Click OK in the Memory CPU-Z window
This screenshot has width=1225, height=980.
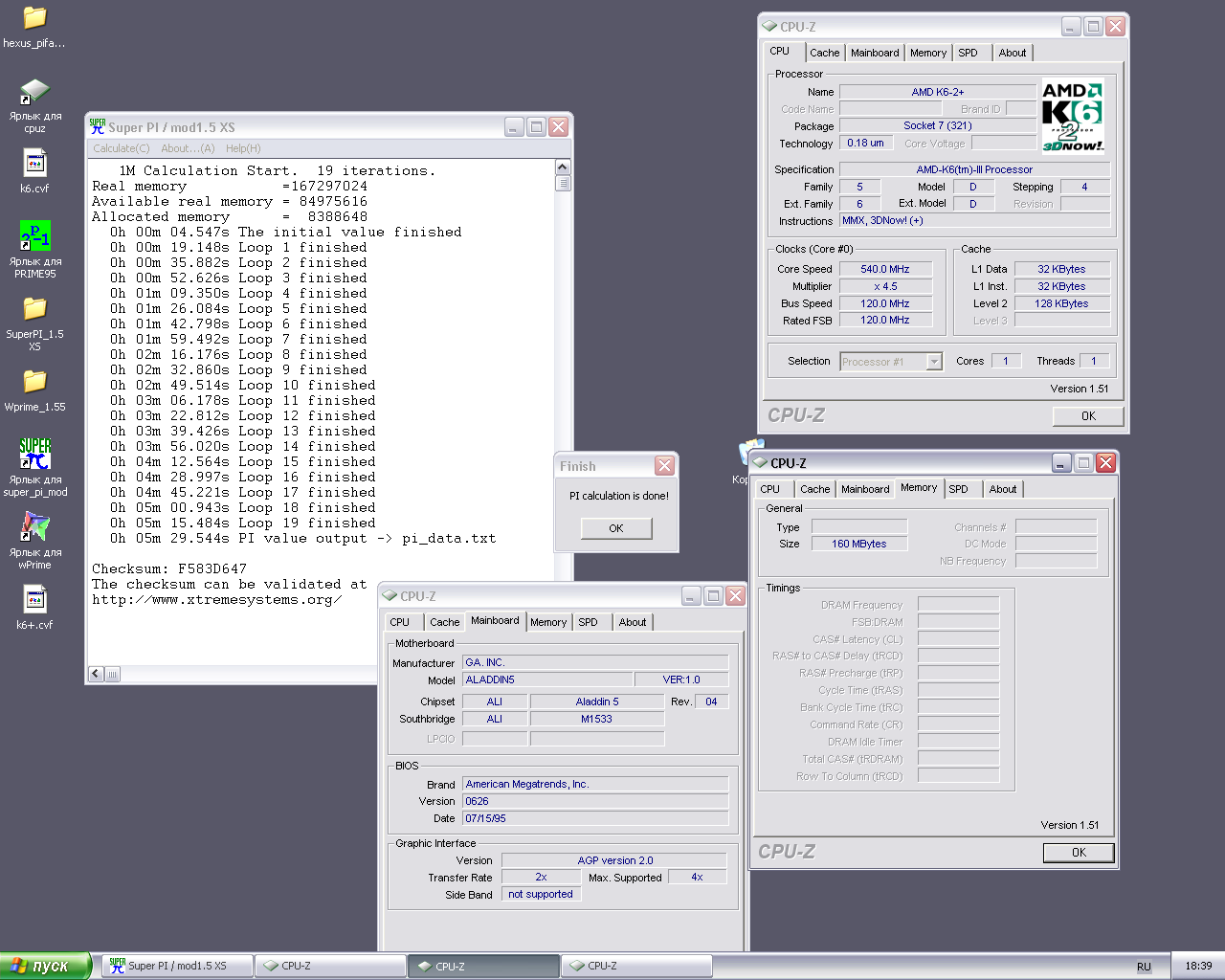point(1079,853)
